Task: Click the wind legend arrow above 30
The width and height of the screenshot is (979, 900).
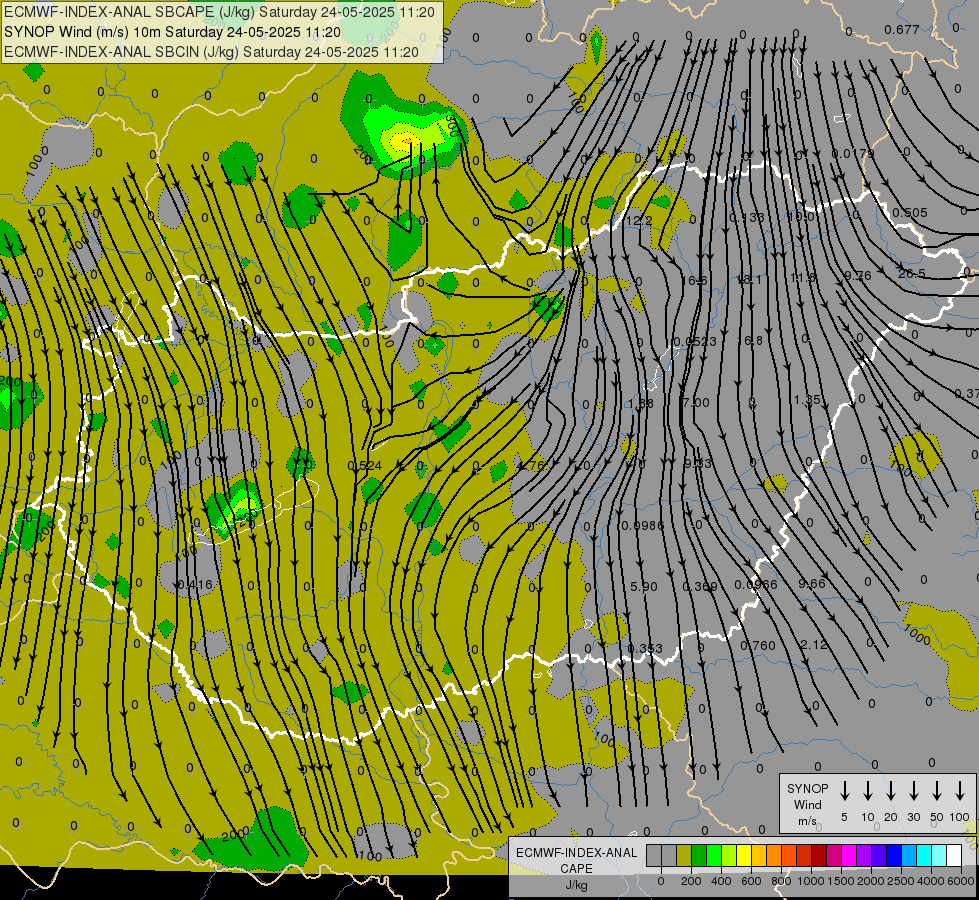Action: click(914, 791)
